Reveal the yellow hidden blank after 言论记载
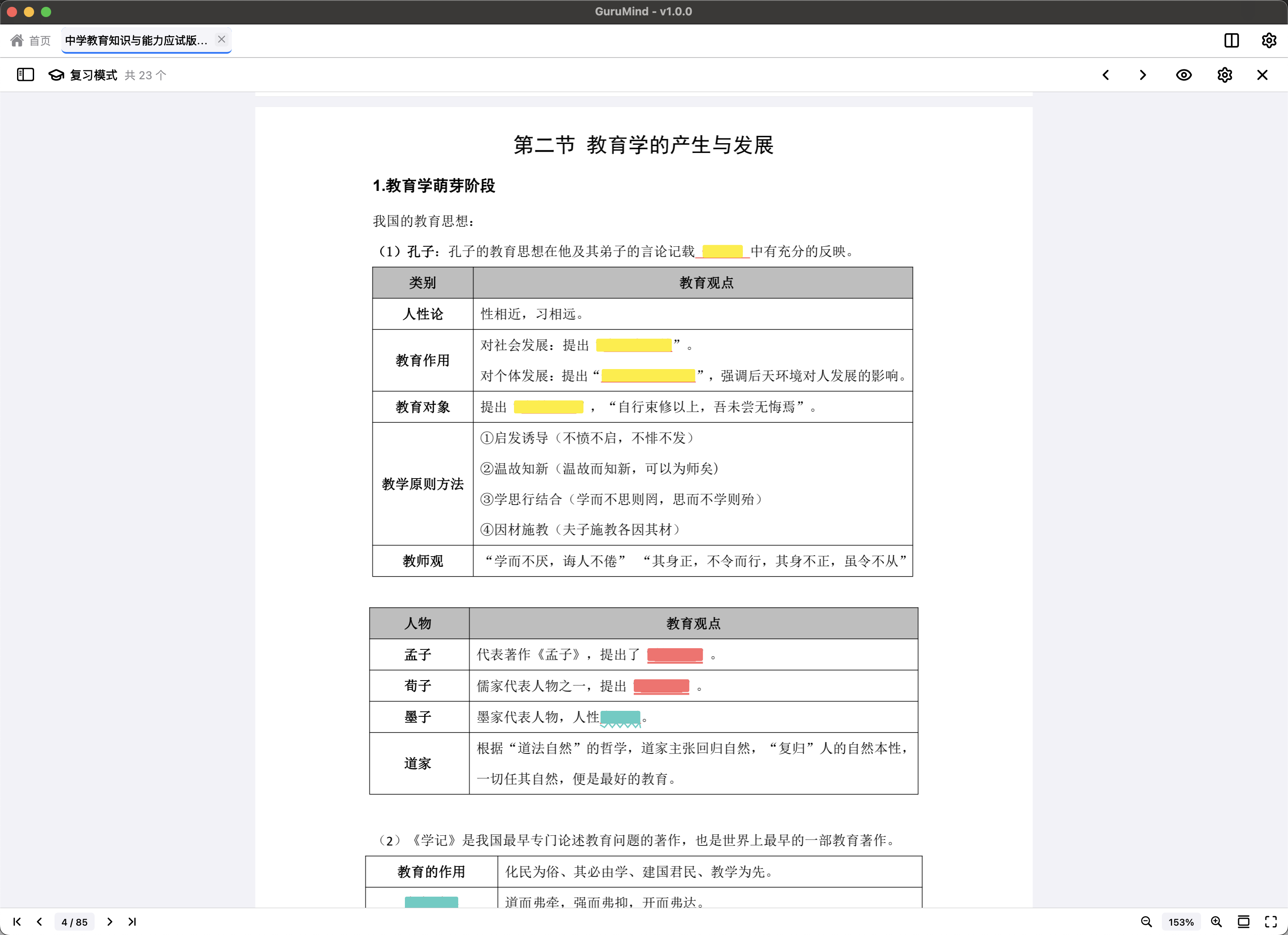 tap(722, 251)
